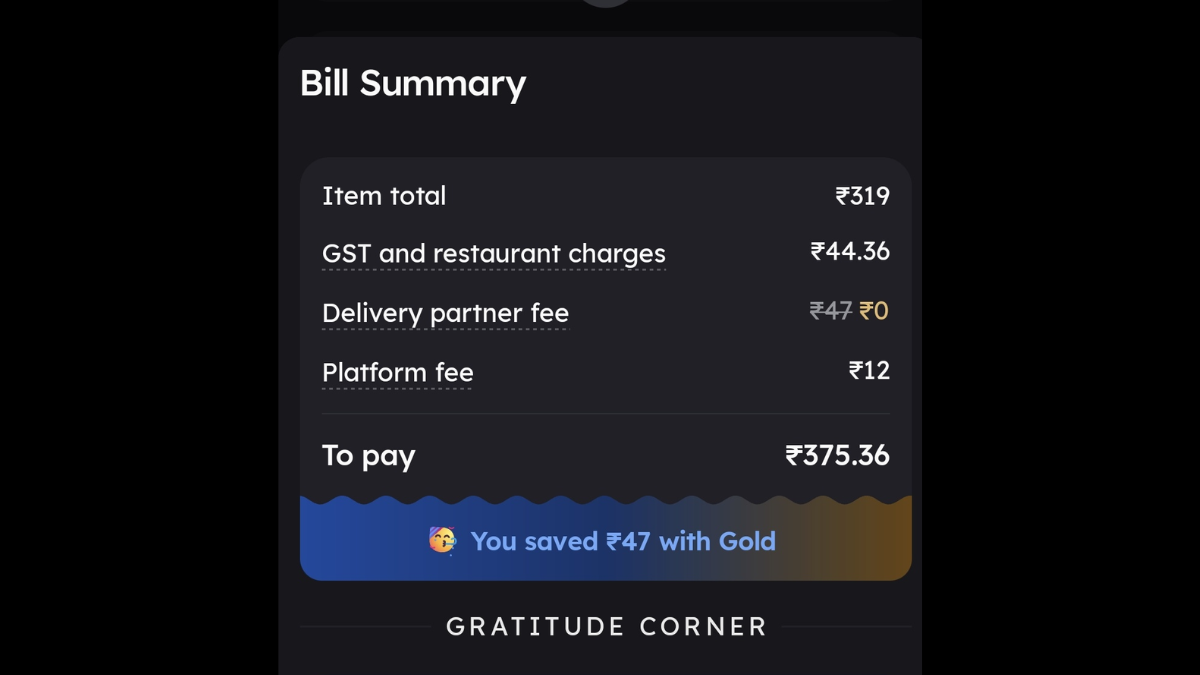Select the Item total label
The width and height of the screenshot is (1200, 675).
(384, 196)
